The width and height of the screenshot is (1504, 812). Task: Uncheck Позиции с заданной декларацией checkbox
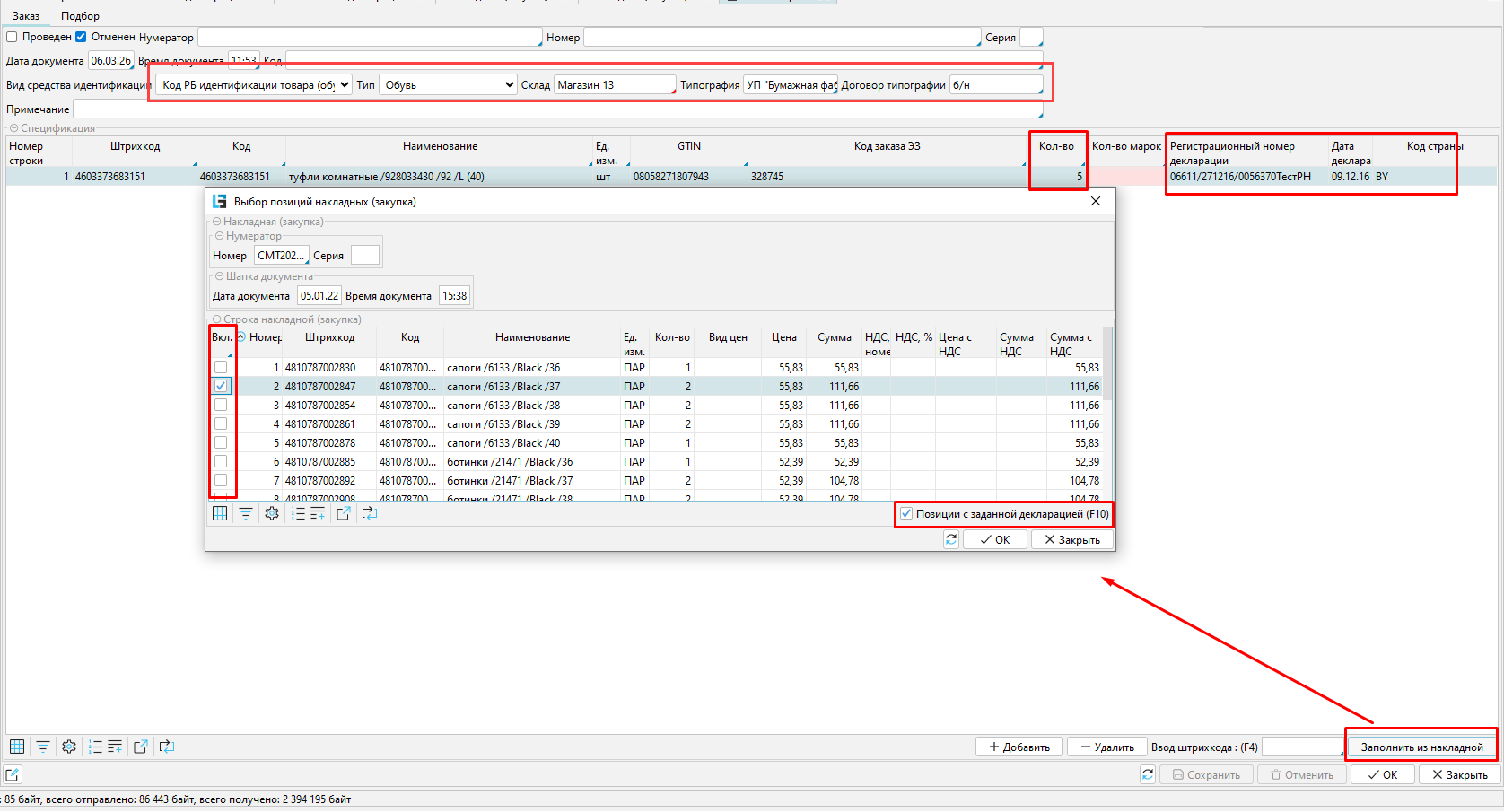(x=906, y=514)
